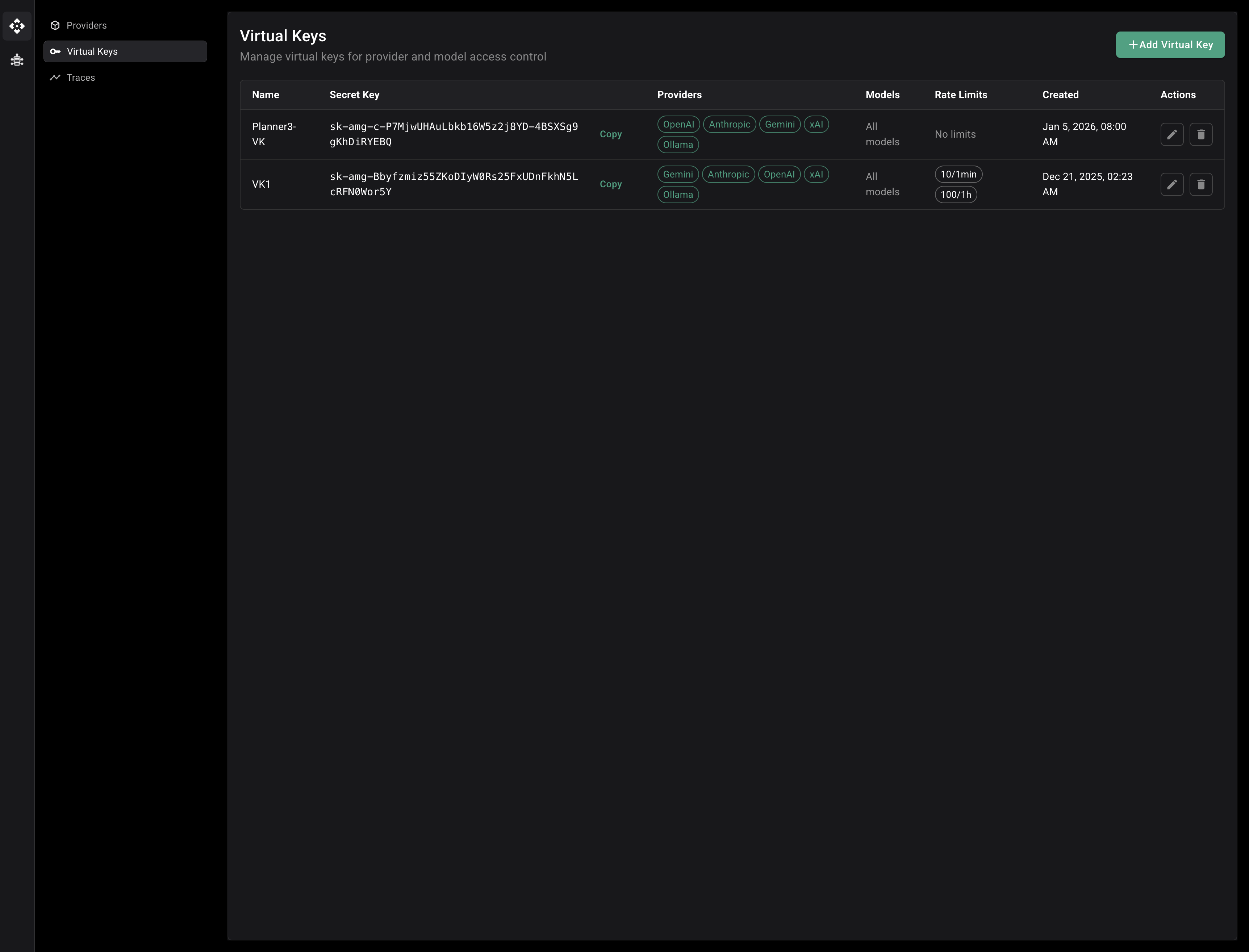The image size is (1249, 952).
Task: Edit the Planner3-VK key via pencil icon
Action: coord(1173,134)
